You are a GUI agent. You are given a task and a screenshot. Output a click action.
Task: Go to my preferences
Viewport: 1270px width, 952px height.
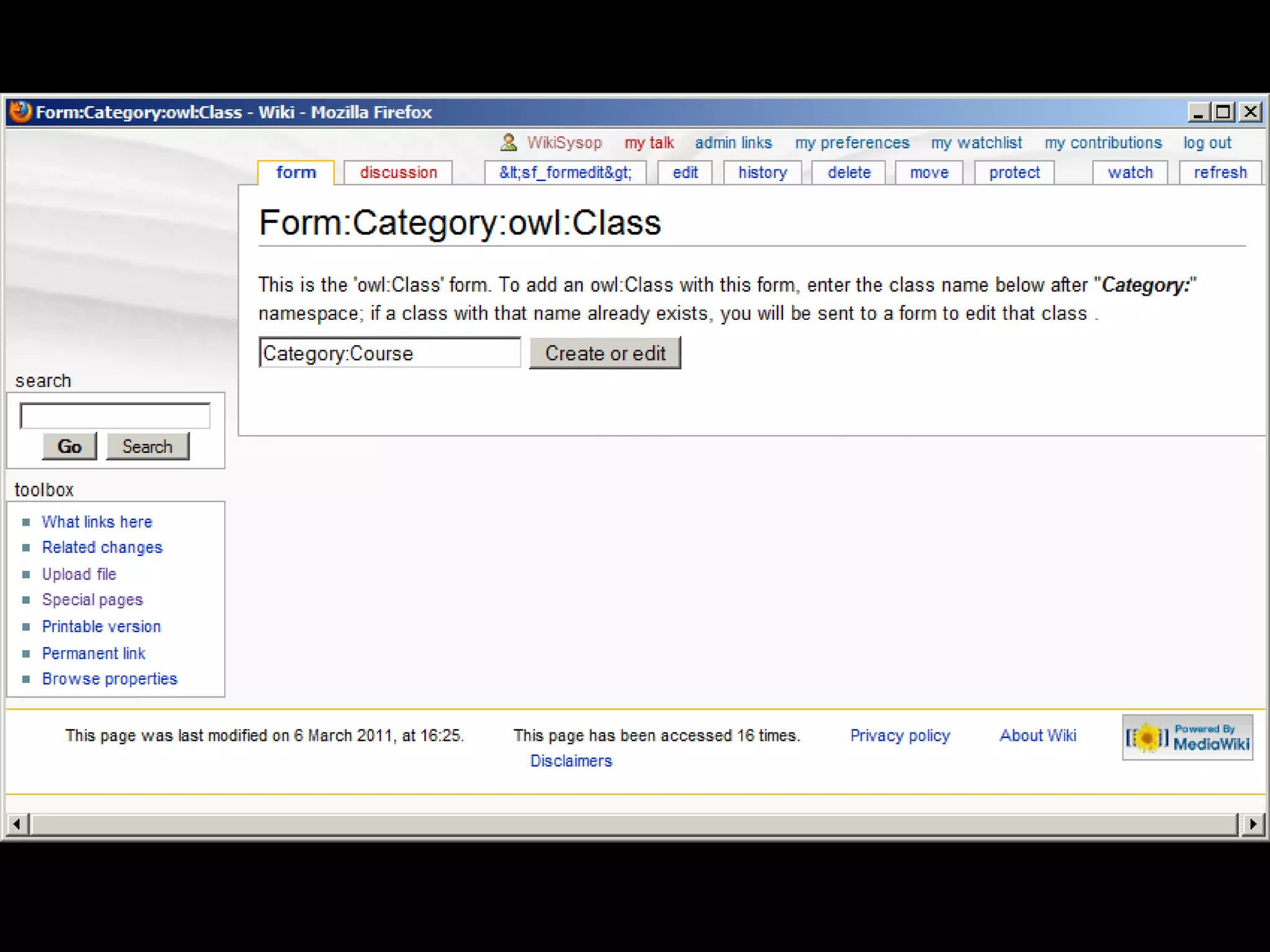[x=852, y=143]
